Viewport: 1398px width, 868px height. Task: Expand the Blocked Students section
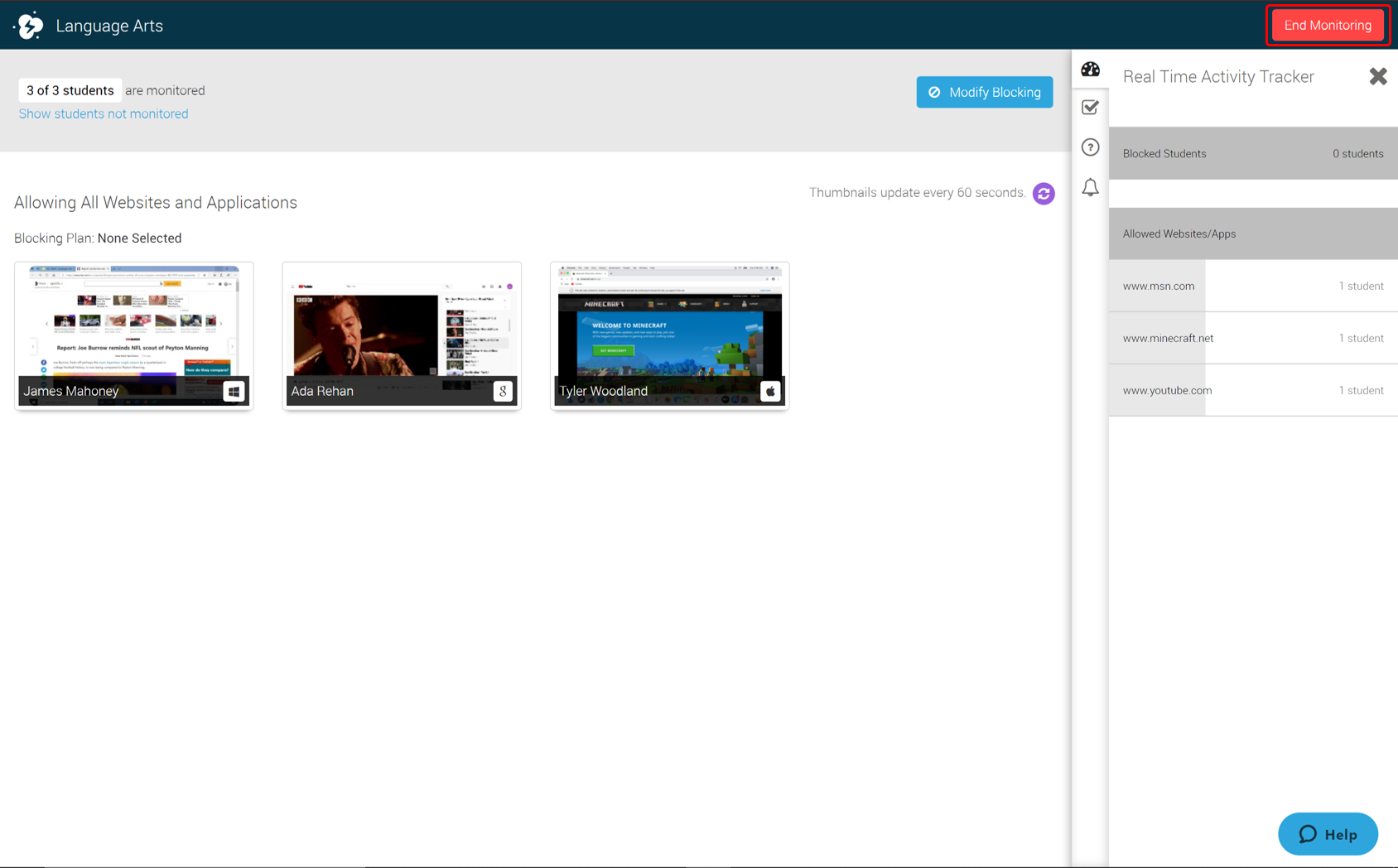pos(1253,153)
